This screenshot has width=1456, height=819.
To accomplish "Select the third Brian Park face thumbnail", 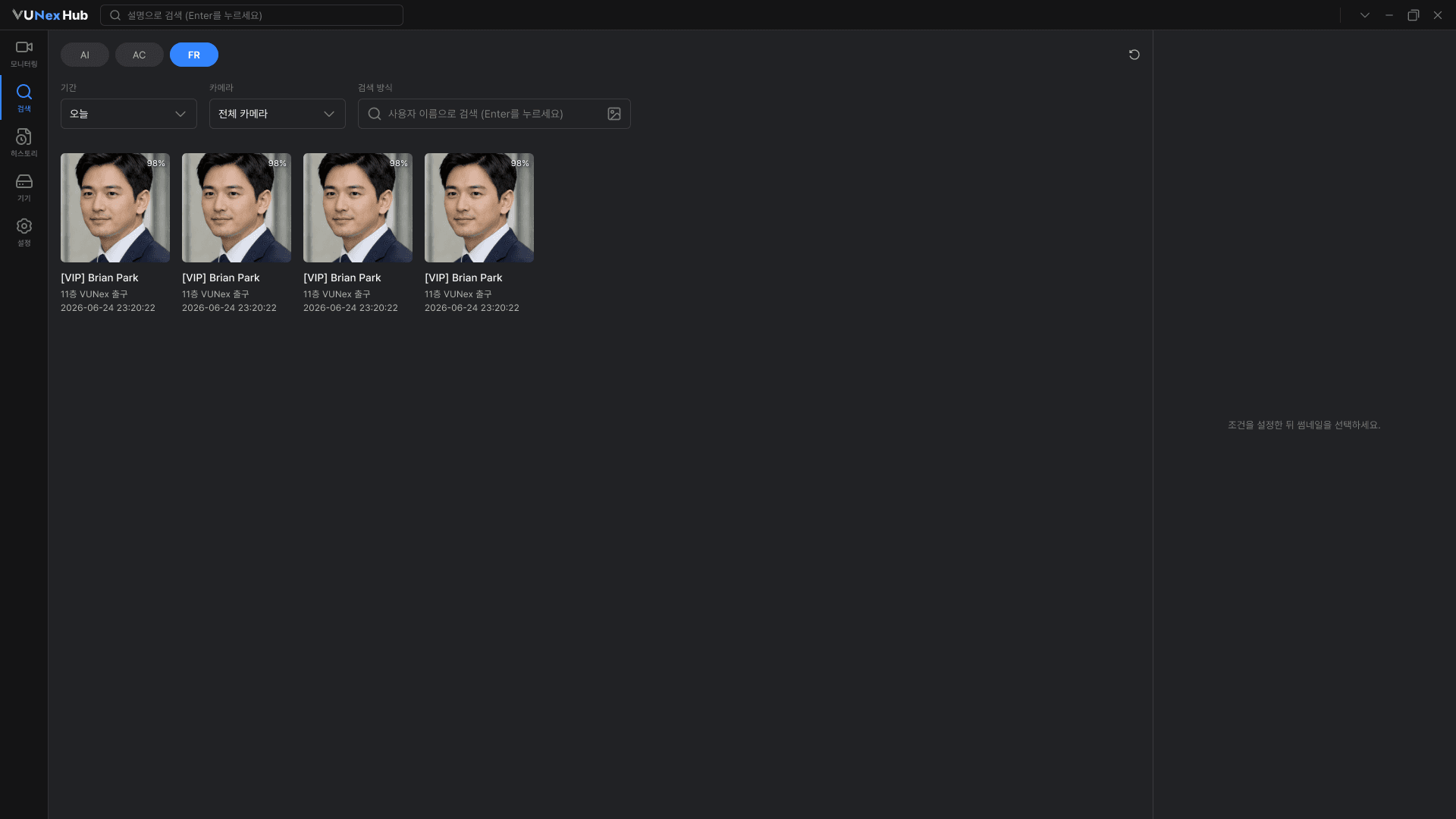I will click(358, 208).
